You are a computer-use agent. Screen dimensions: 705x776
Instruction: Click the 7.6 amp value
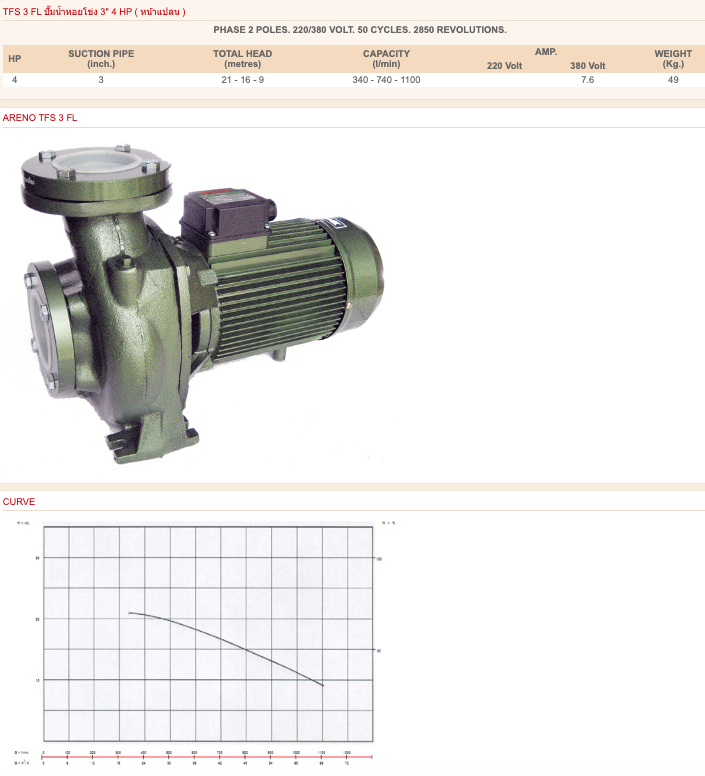coord(587,80)
